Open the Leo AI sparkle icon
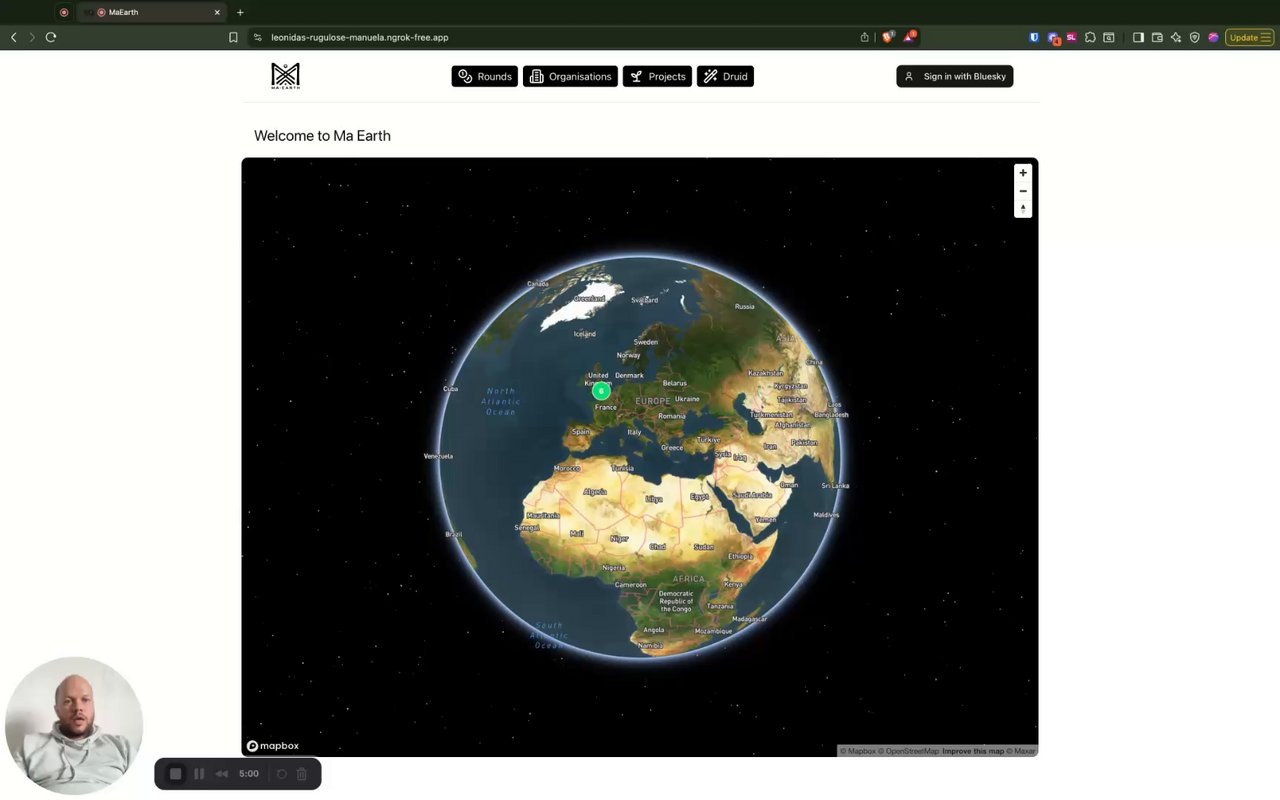Image resolution: width=1280 pixels, height=800 pixels. (x=1176, y=37)
